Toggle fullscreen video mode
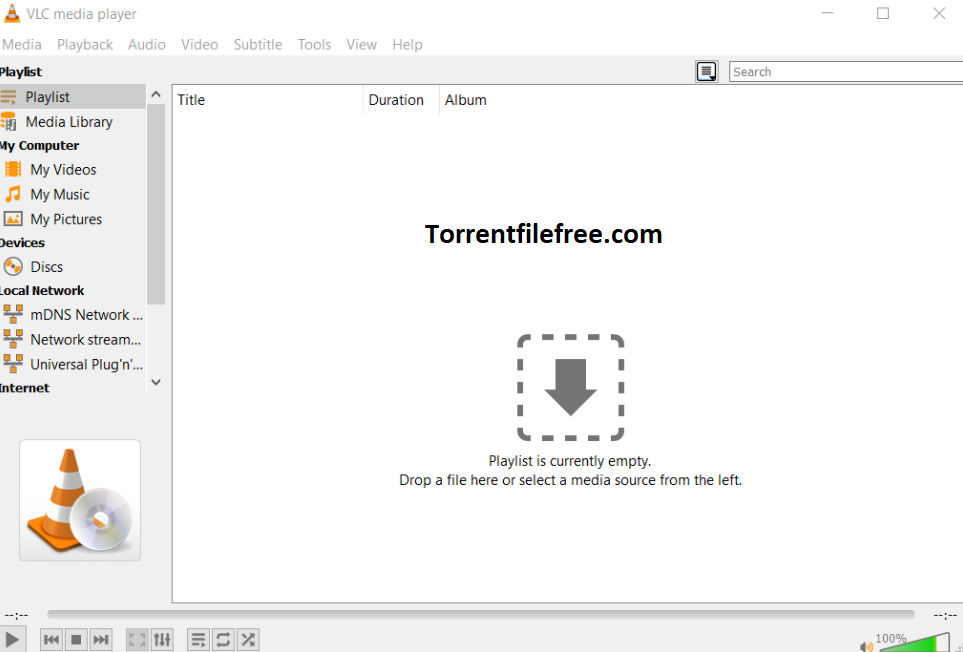The image size is (963, 652). click(x=137, y=640)
